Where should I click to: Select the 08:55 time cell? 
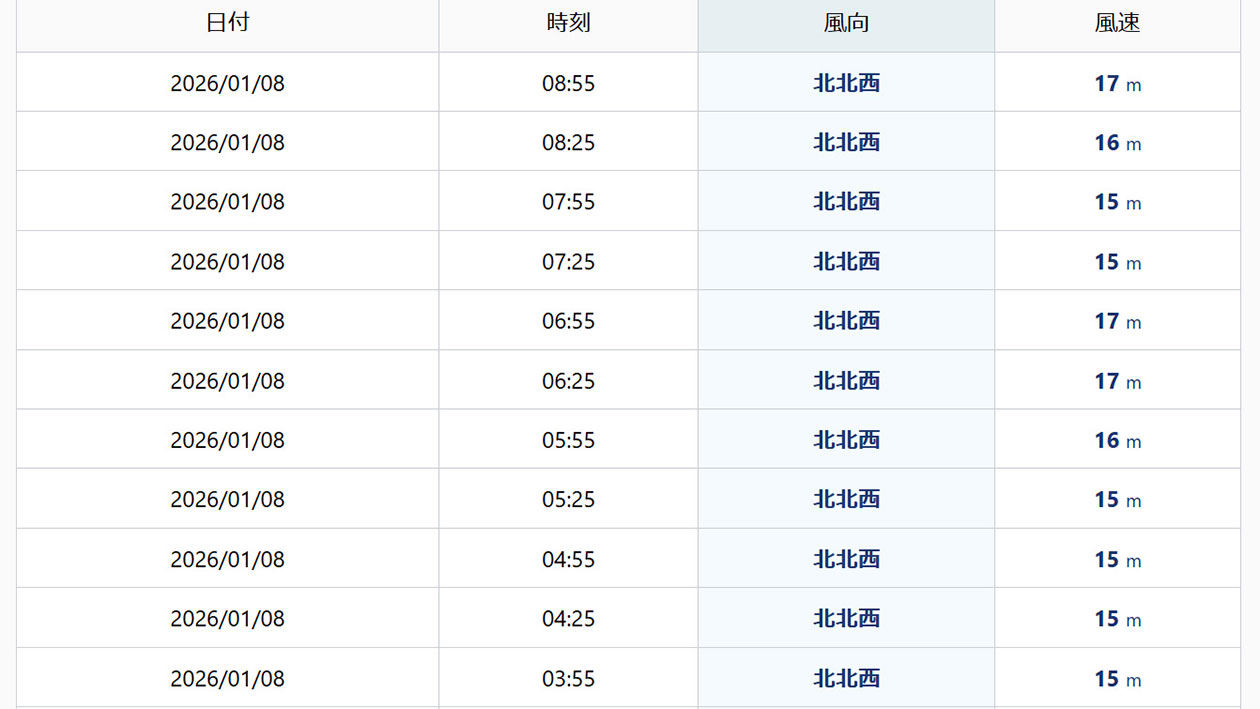click(568, 83)
